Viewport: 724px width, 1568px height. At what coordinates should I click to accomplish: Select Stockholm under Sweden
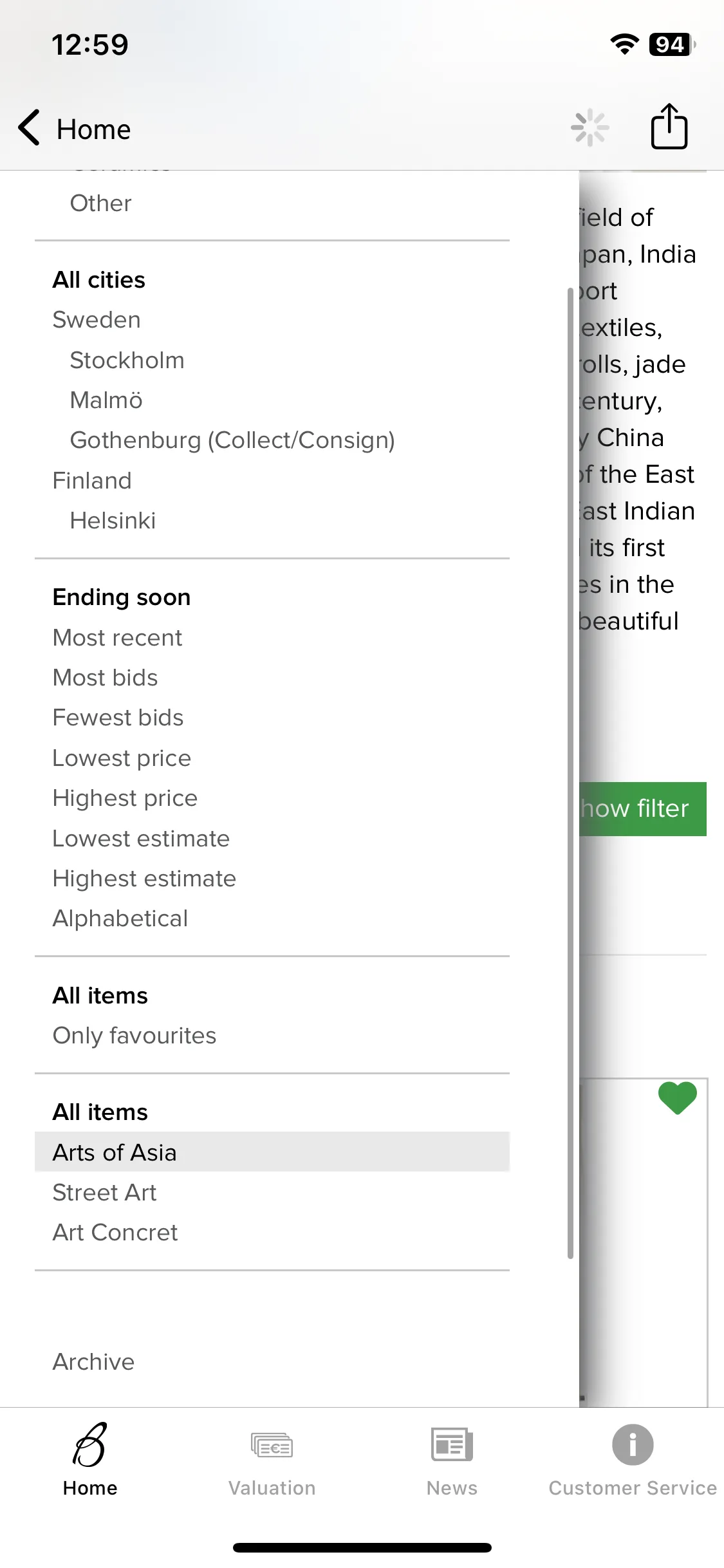127,360
